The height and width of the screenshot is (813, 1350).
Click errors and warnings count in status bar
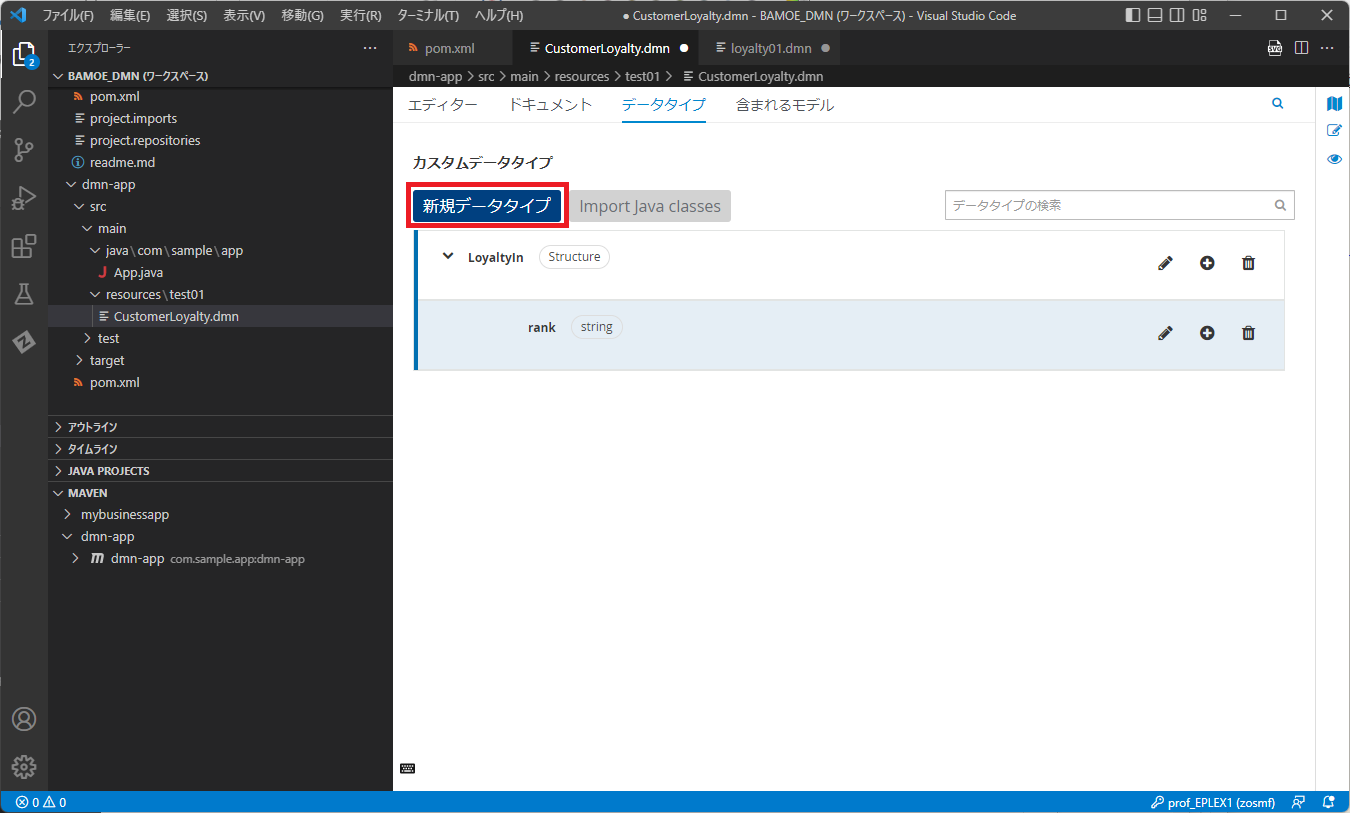[41, 802]
